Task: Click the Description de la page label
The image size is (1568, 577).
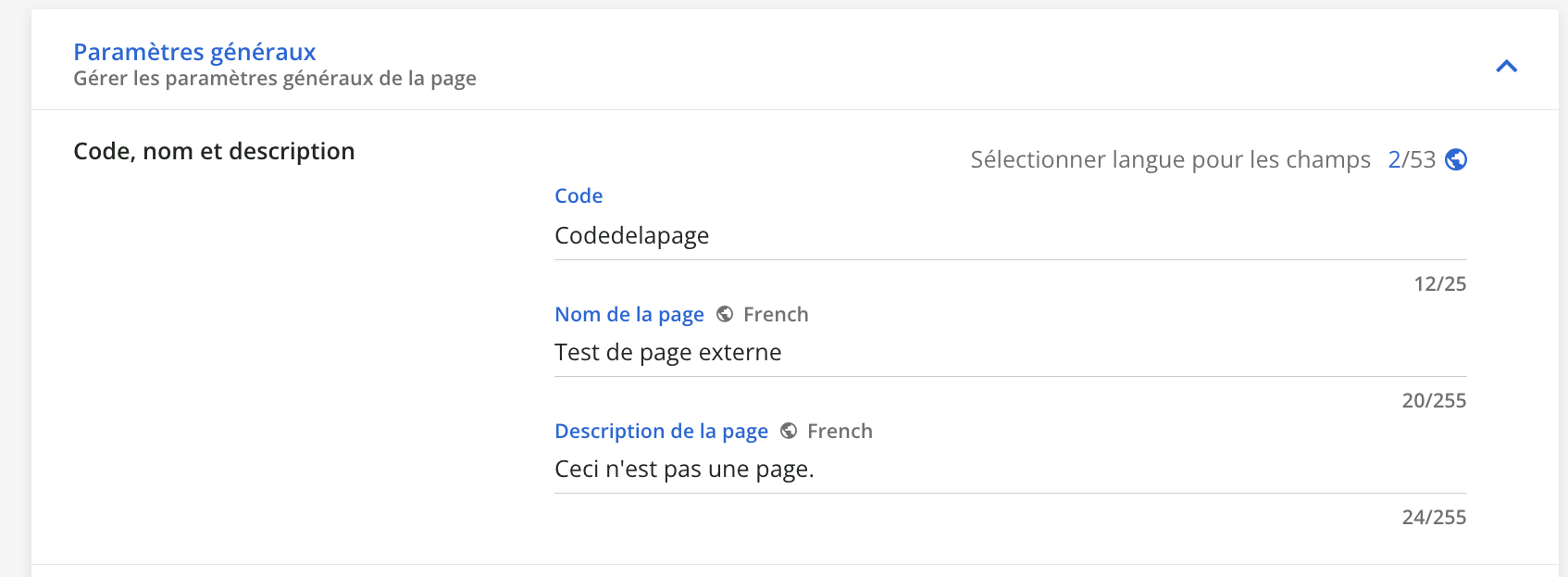Action: point(661,432)
